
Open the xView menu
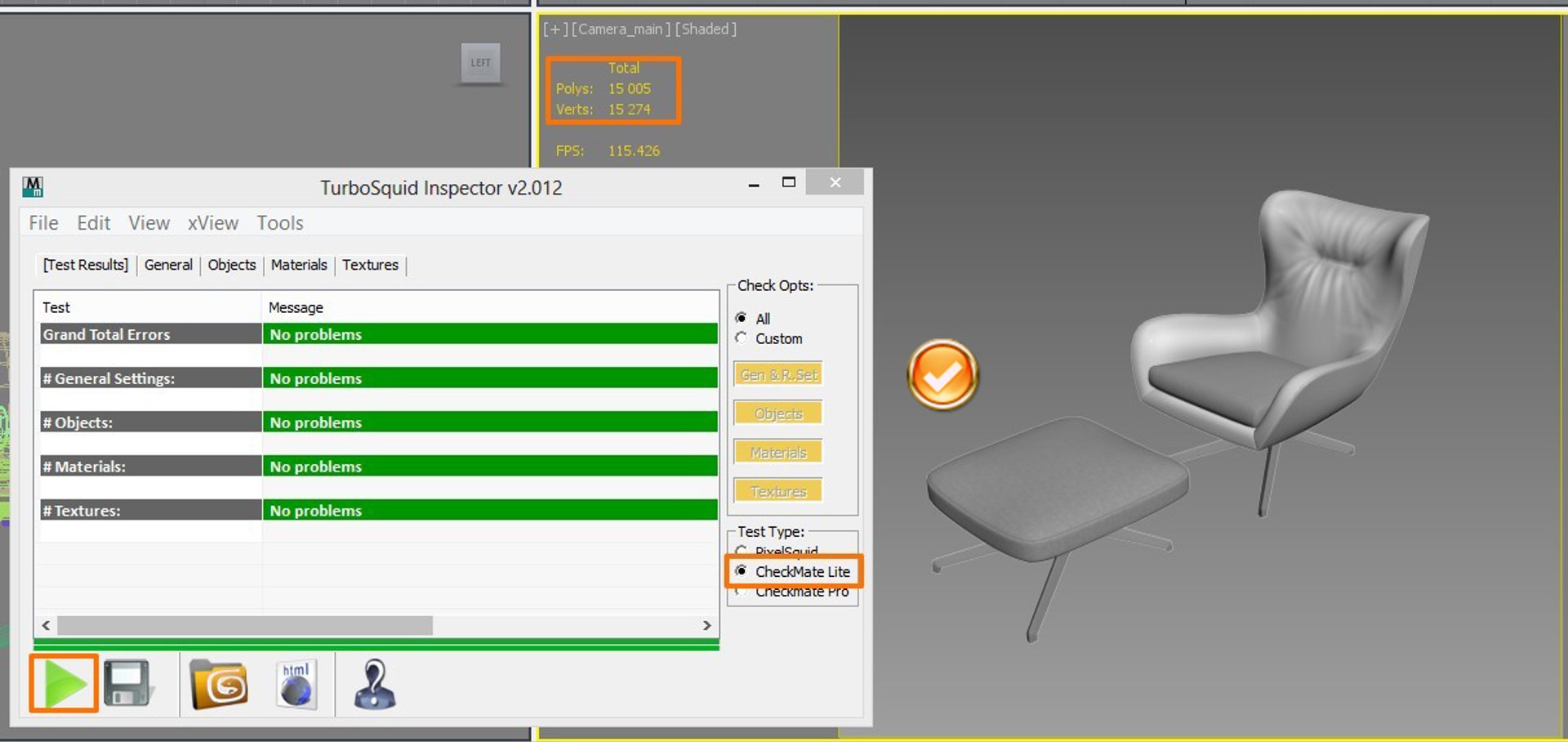pos(213,223)
